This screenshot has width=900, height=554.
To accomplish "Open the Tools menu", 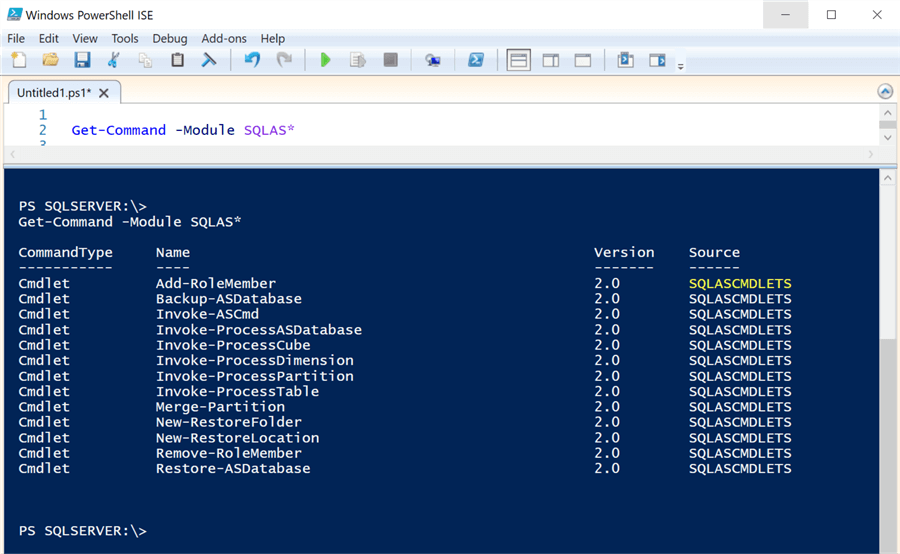I will (x=125, y=38).
